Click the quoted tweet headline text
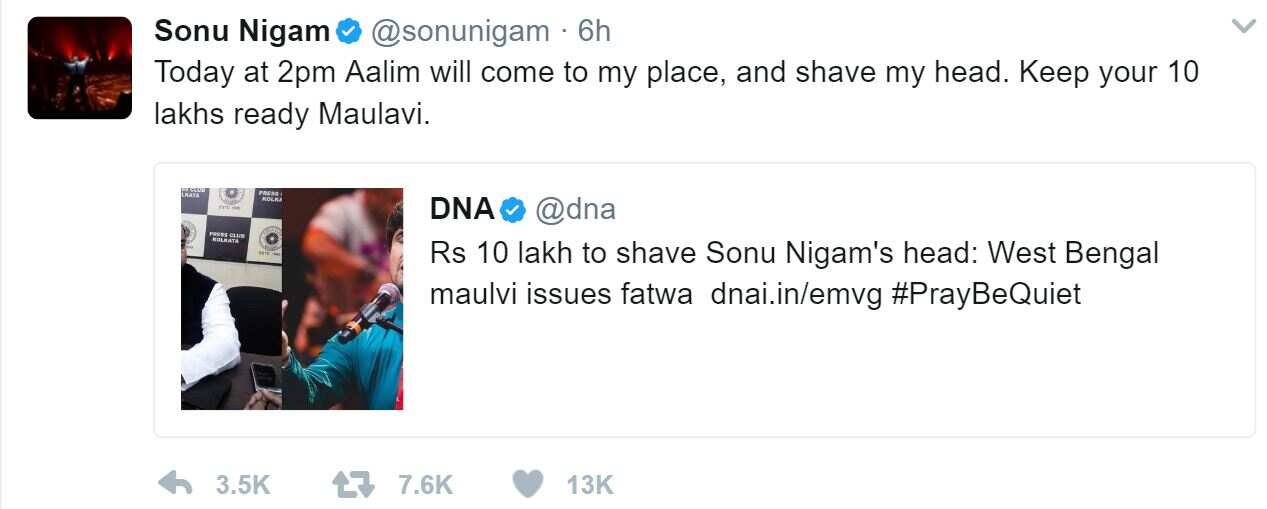The image size is (1267, 509). coord(794,253)
